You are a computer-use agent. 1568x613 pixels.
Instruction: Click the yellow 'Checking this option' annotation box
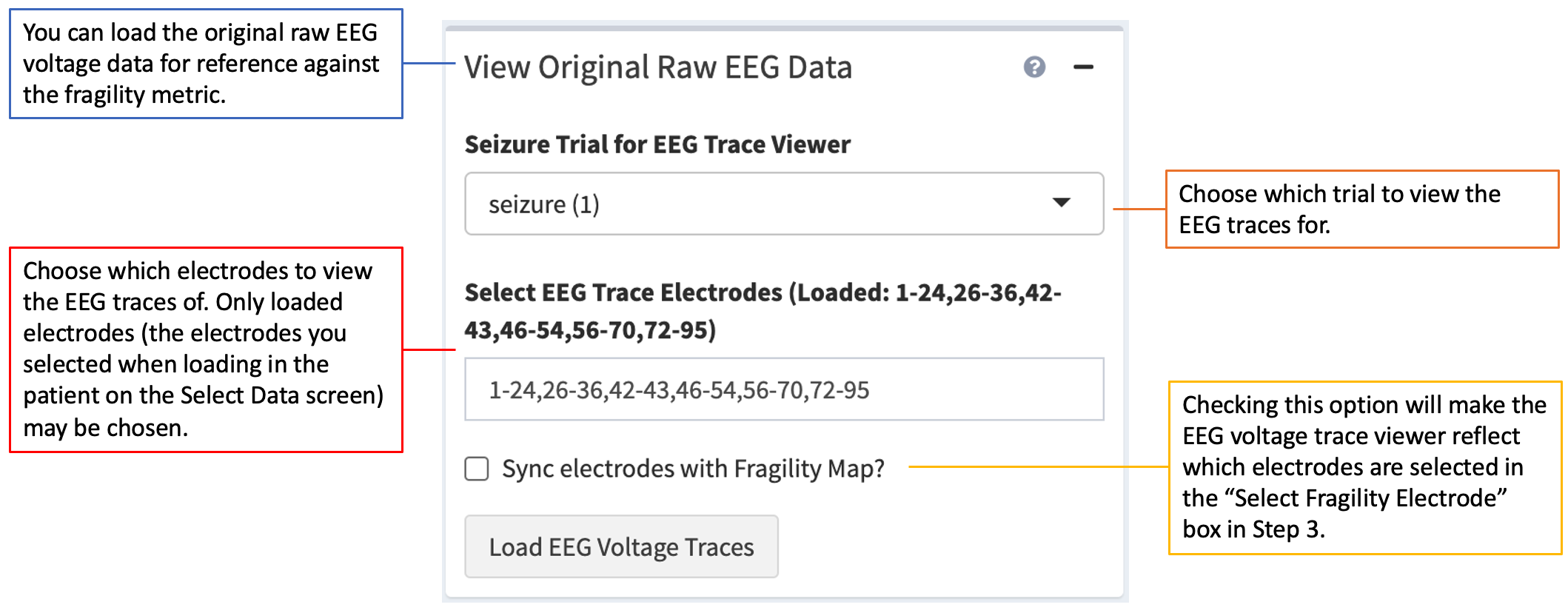click(x=1364, y=467)
